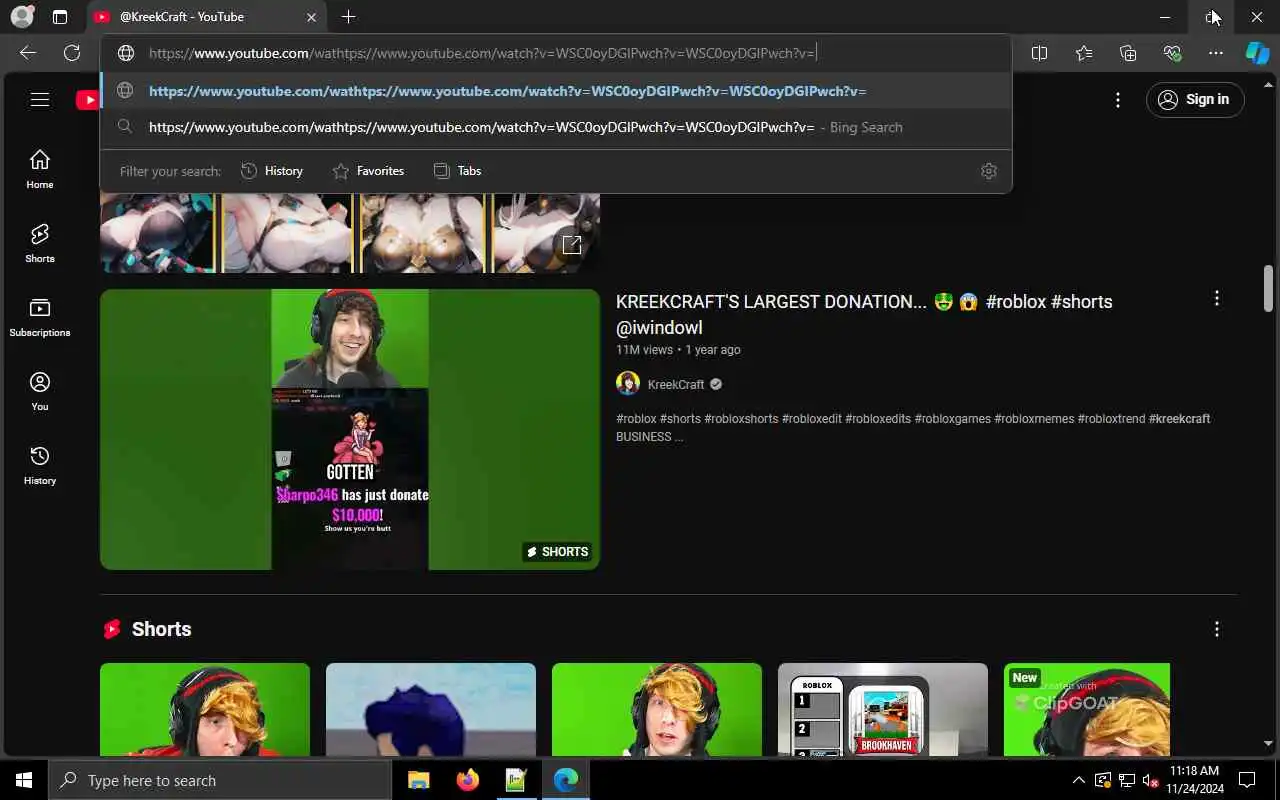Open Browser essentials heart icon
The height and width of the screenshot is (800, 1280).
[1172, 53]
